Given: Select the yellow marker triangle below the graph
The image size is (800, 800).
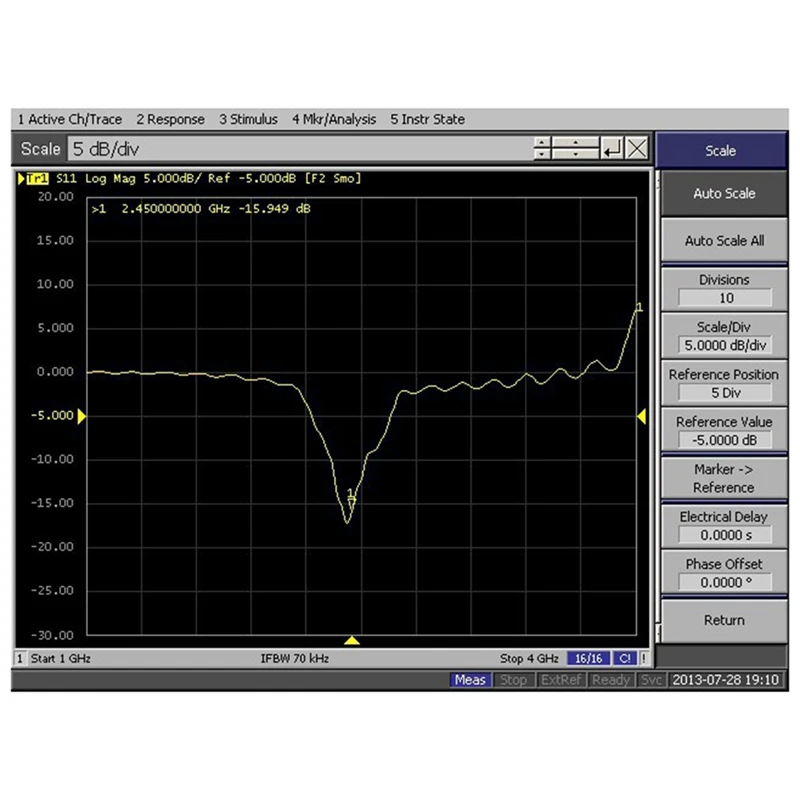Looking at the screenshot, I should coord(351,638).
